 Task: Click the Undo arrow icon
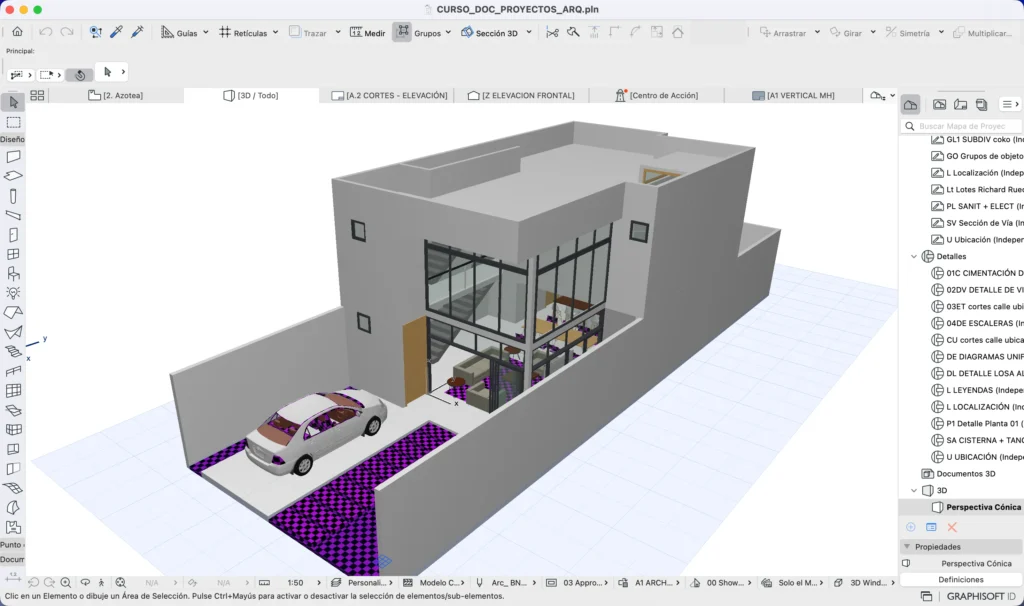(x=45, y=32)
